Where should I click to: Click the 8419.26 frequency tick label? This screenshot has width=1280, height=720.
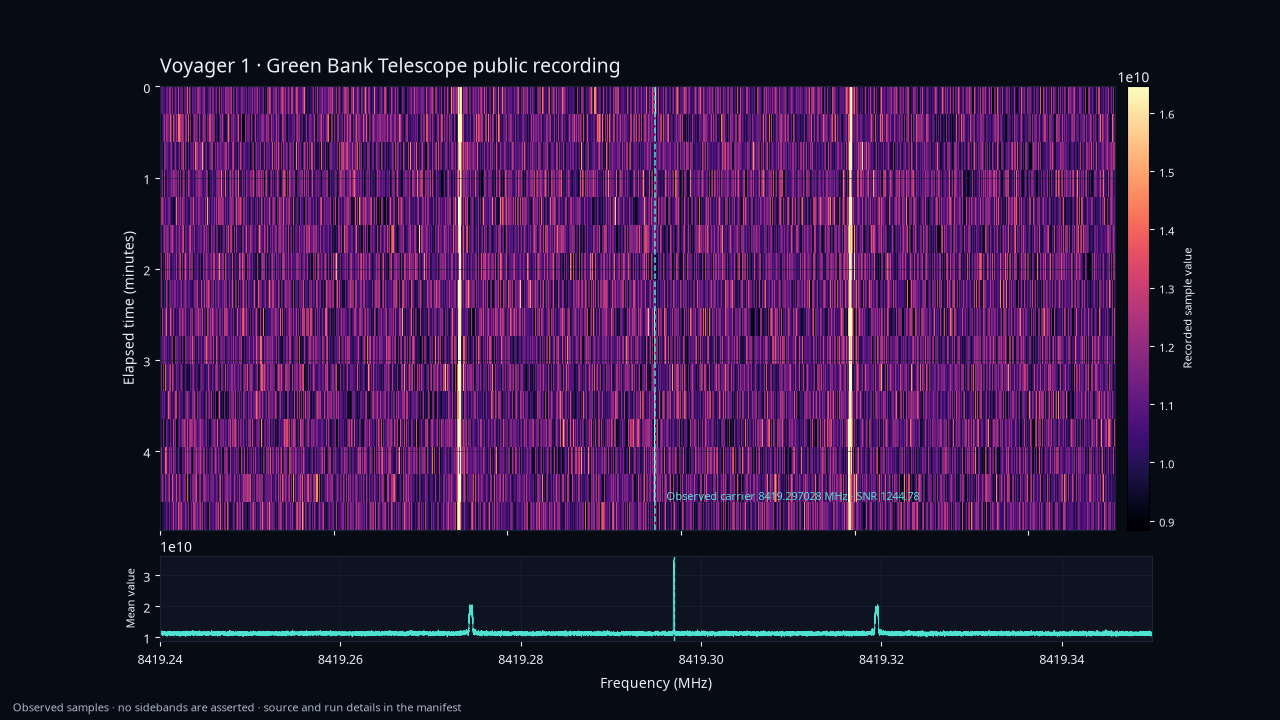[340, 660]
